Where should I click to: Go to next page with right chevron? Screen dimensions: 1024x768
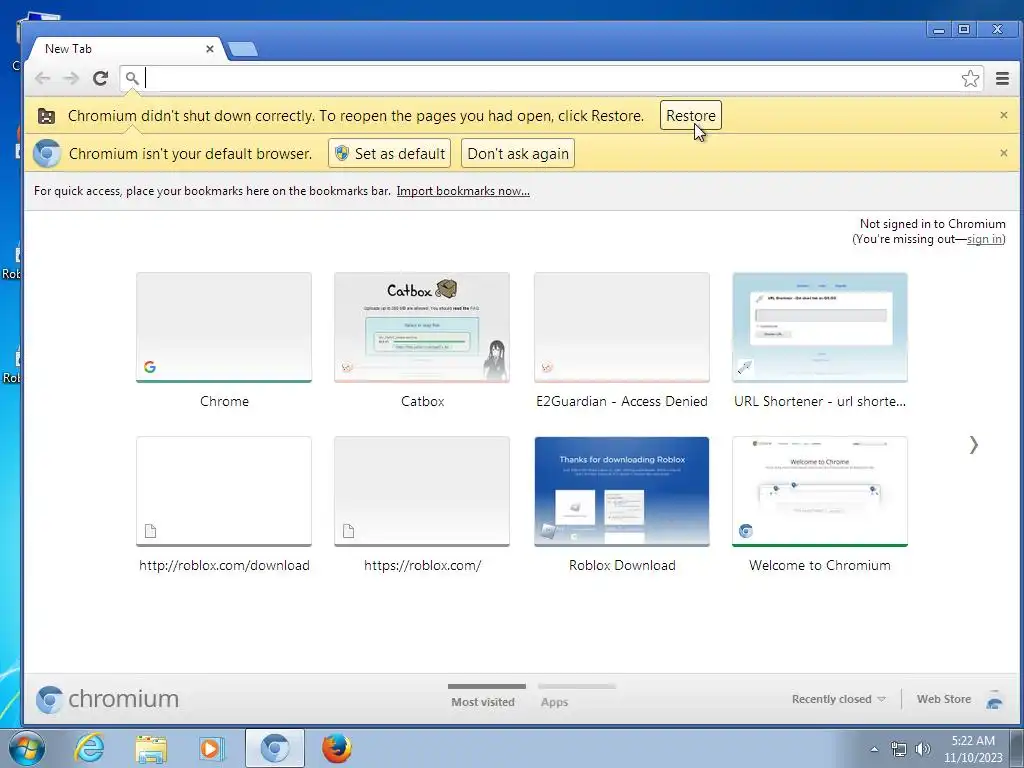(973, 445)
